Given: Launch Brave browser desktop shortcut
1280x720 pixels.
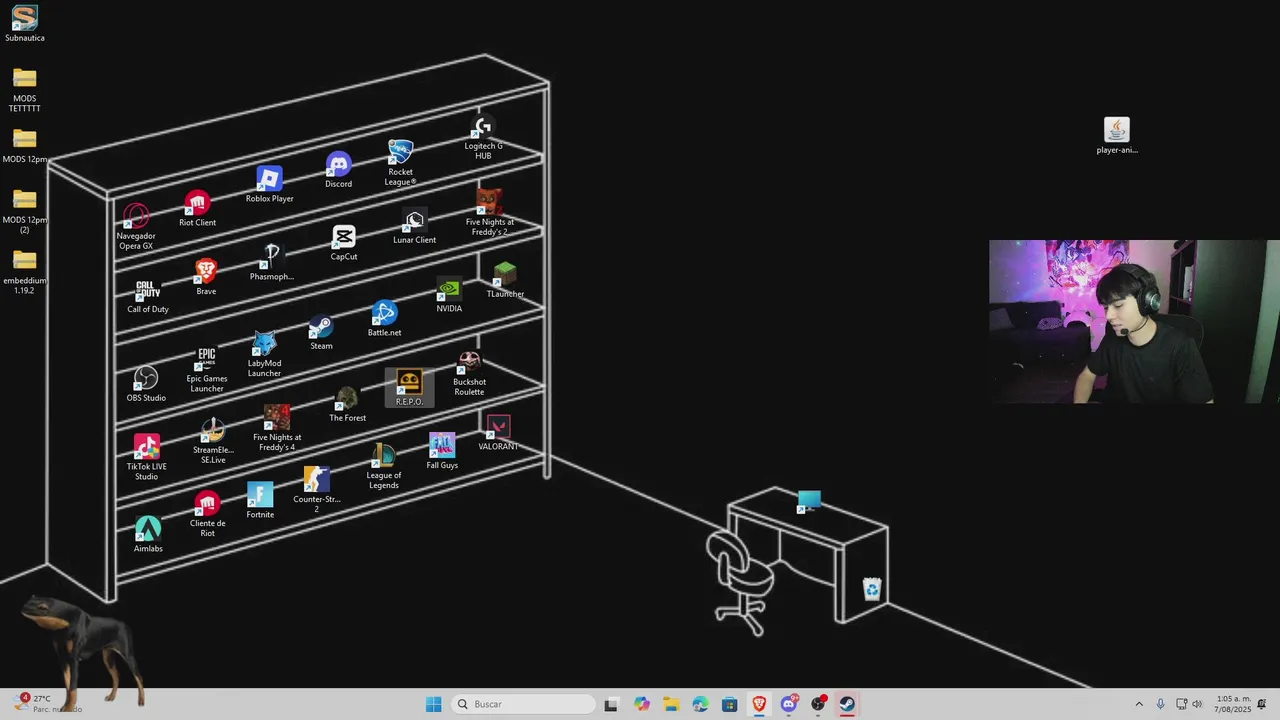Looking at the screenshot, I should click(x=206, y=278).
